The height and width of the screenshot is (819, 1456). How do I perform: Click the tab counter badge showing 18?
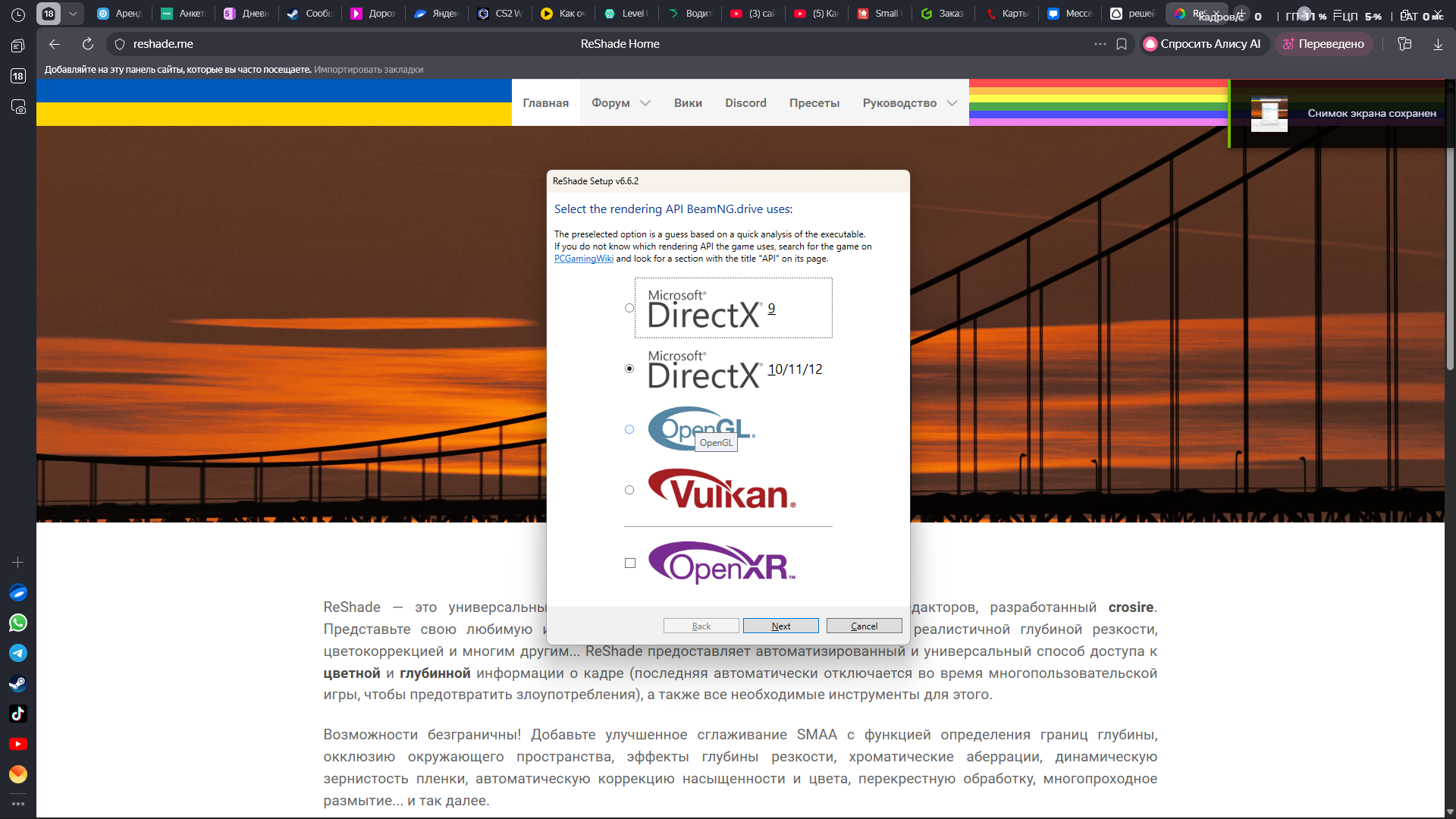(49, 14)
